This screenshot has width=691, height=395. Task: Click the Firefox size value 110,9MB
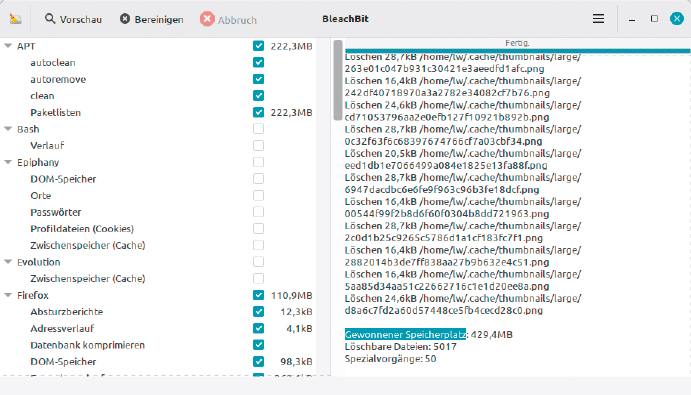pyautogui.click(x=291, y=295)
